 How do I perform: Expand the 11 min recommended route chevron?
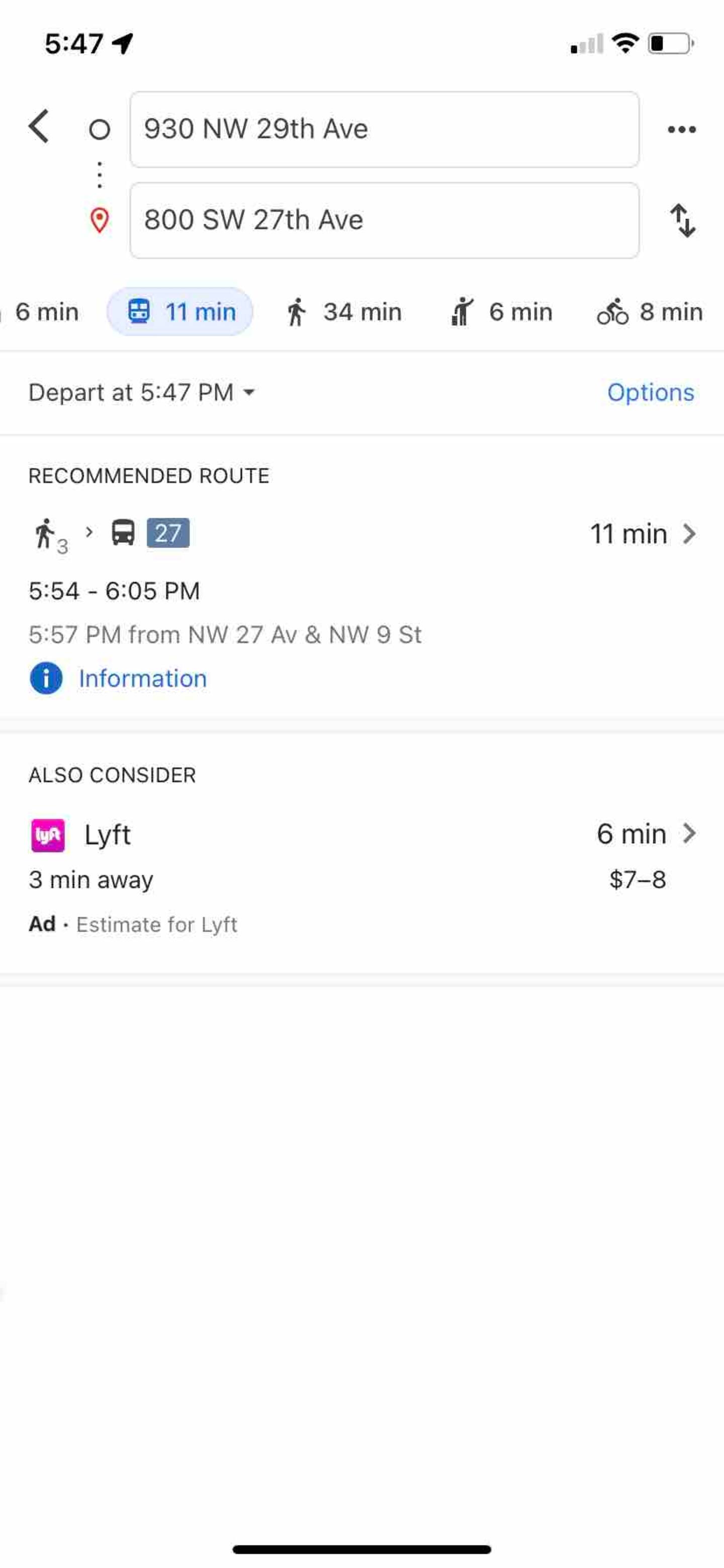click(x=689, y=534)
